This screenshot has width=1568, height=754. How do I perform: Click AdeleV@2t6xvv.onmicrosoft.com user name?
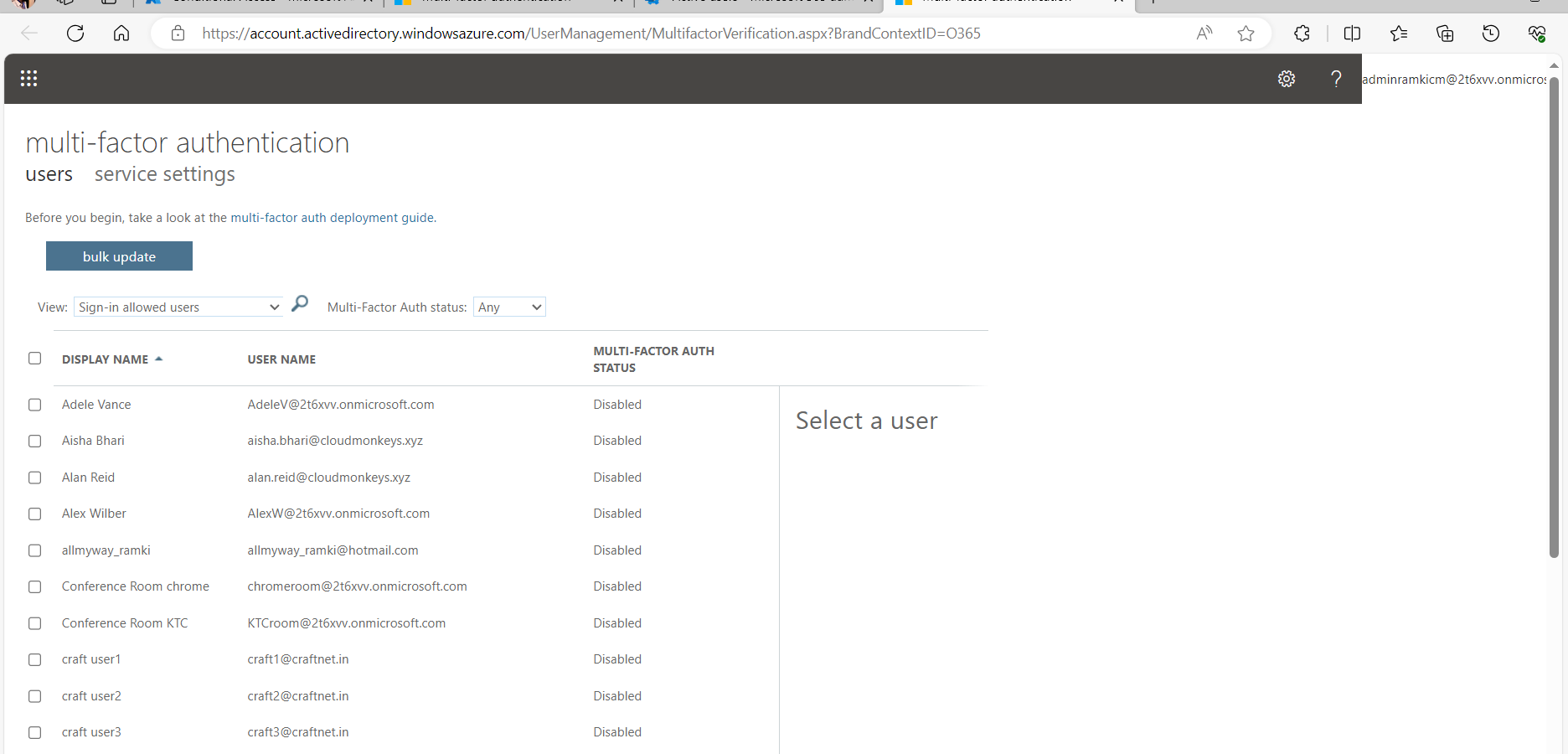(x=341, y=405)
